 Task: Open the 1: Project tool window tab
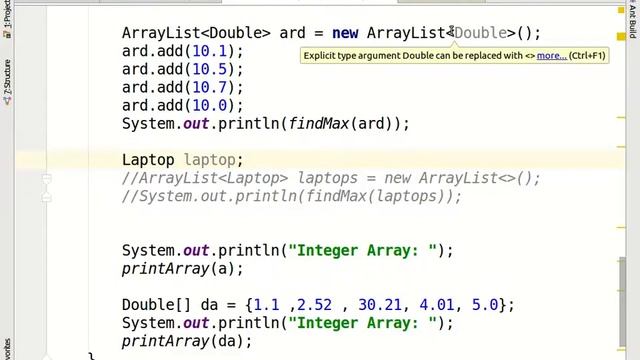tap(7, 18)
